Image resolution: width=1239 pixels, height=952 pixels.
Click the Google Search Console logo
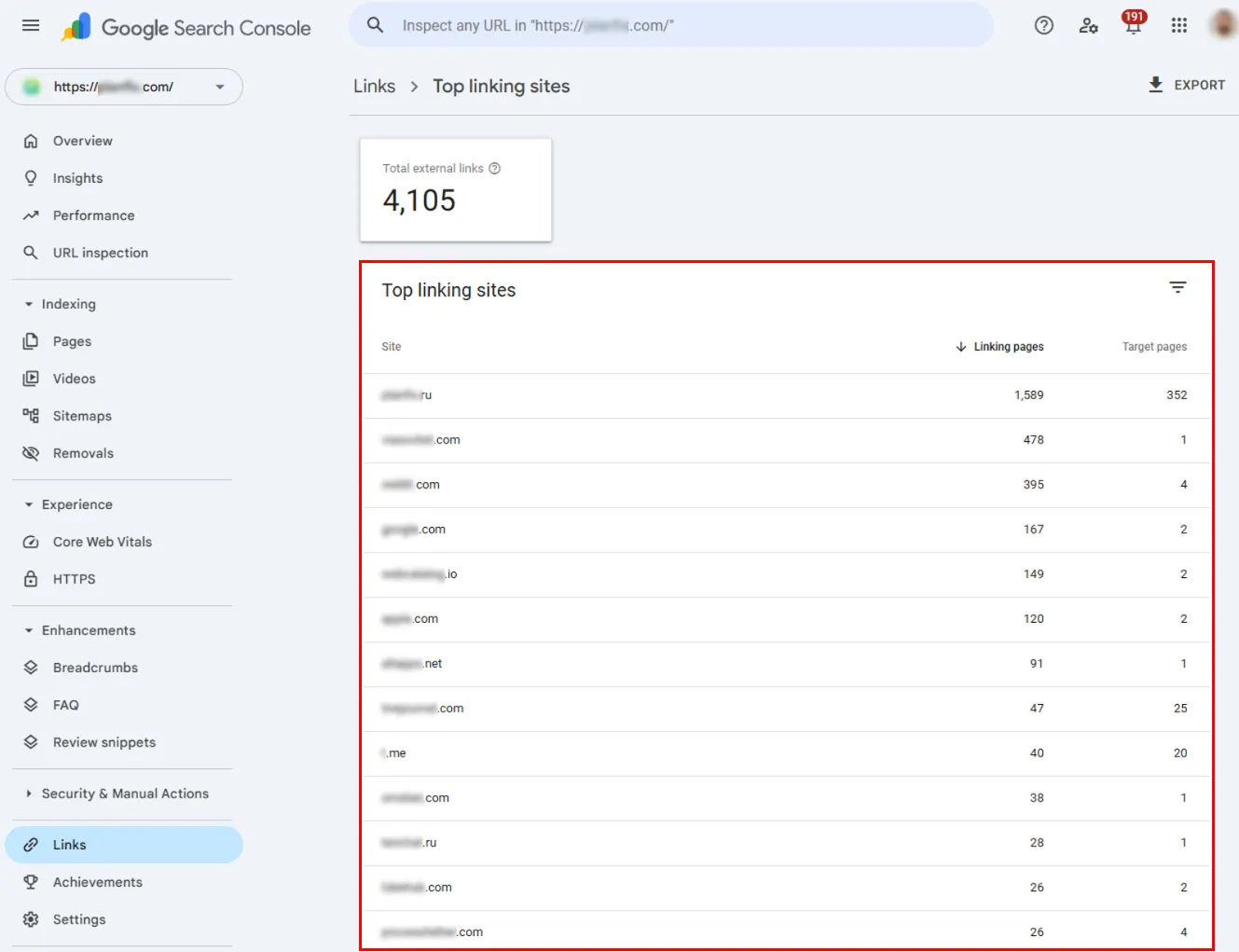pos(186,28)
